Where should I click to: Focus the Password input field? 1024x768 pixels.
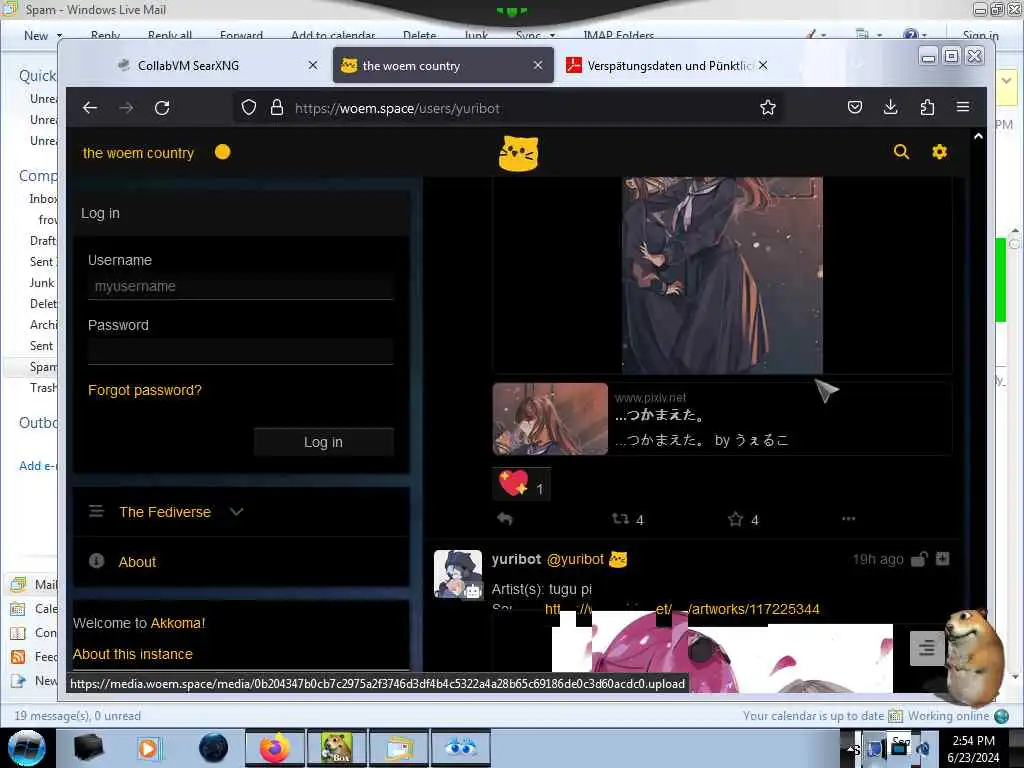coord(240,351)
